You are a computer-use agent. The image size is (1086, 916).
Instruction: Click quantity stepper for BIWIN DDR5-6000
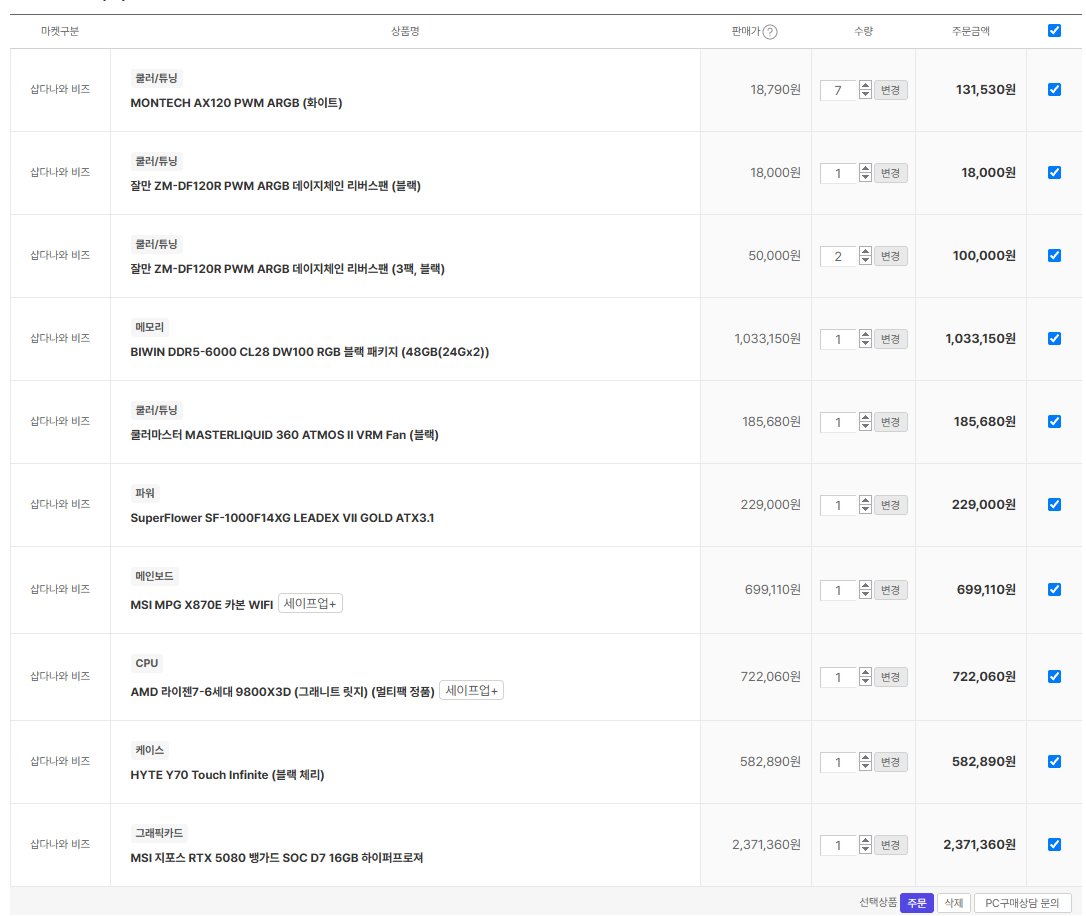coord(865,339)
